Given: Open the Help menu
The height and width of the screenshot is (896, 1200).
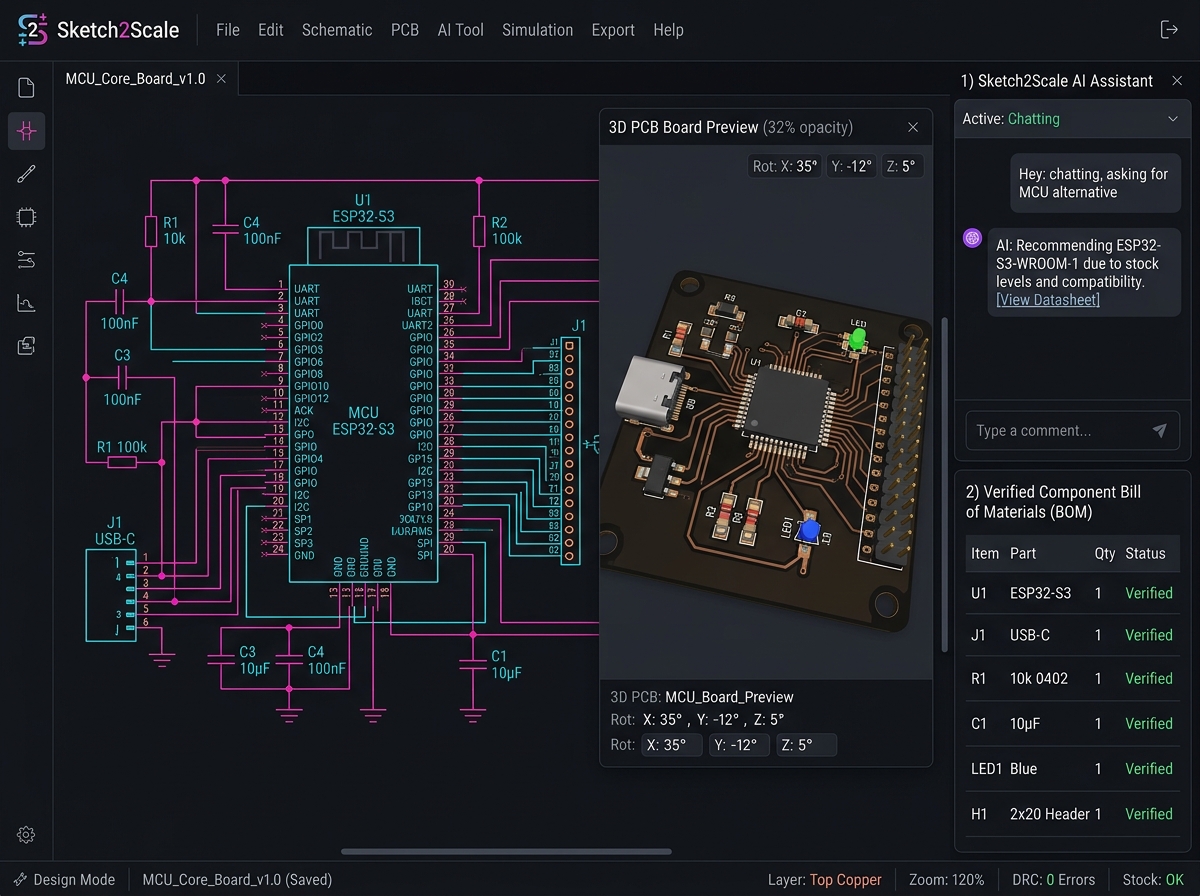Looking at the screenshot, I should [x=669, y=30].
